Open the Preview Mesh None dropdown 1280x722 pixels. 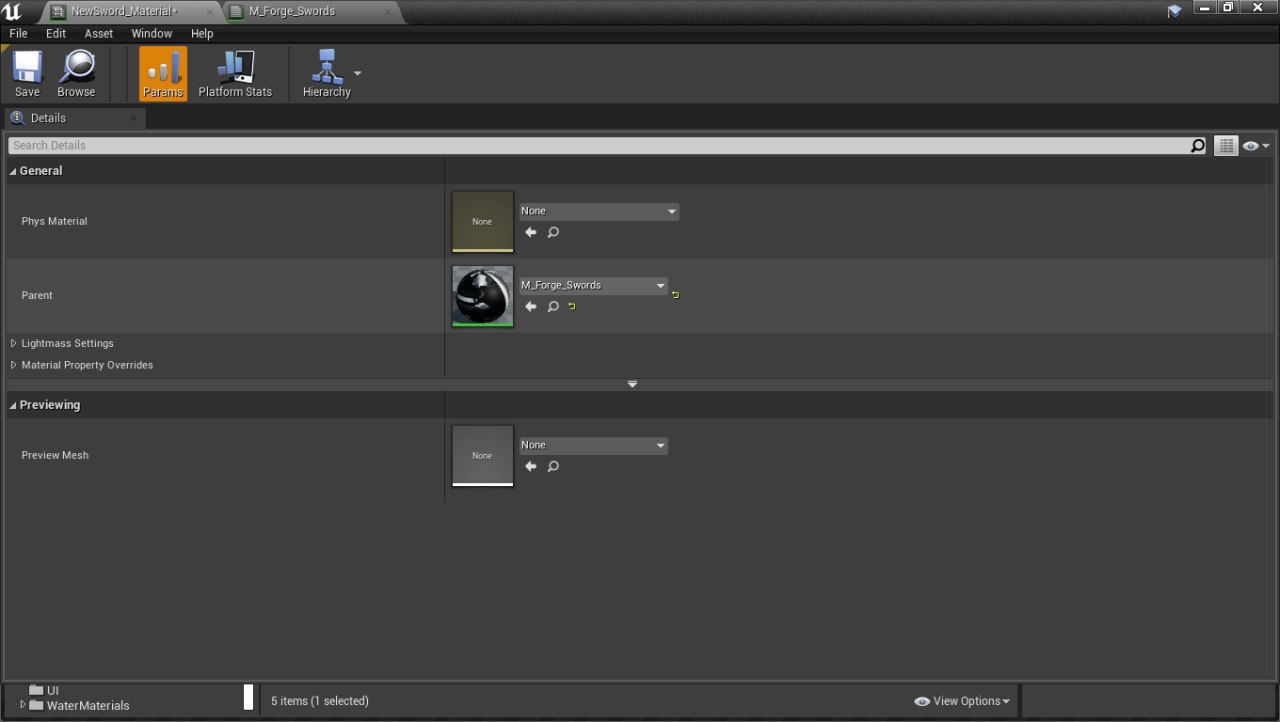tap(593, 445)
